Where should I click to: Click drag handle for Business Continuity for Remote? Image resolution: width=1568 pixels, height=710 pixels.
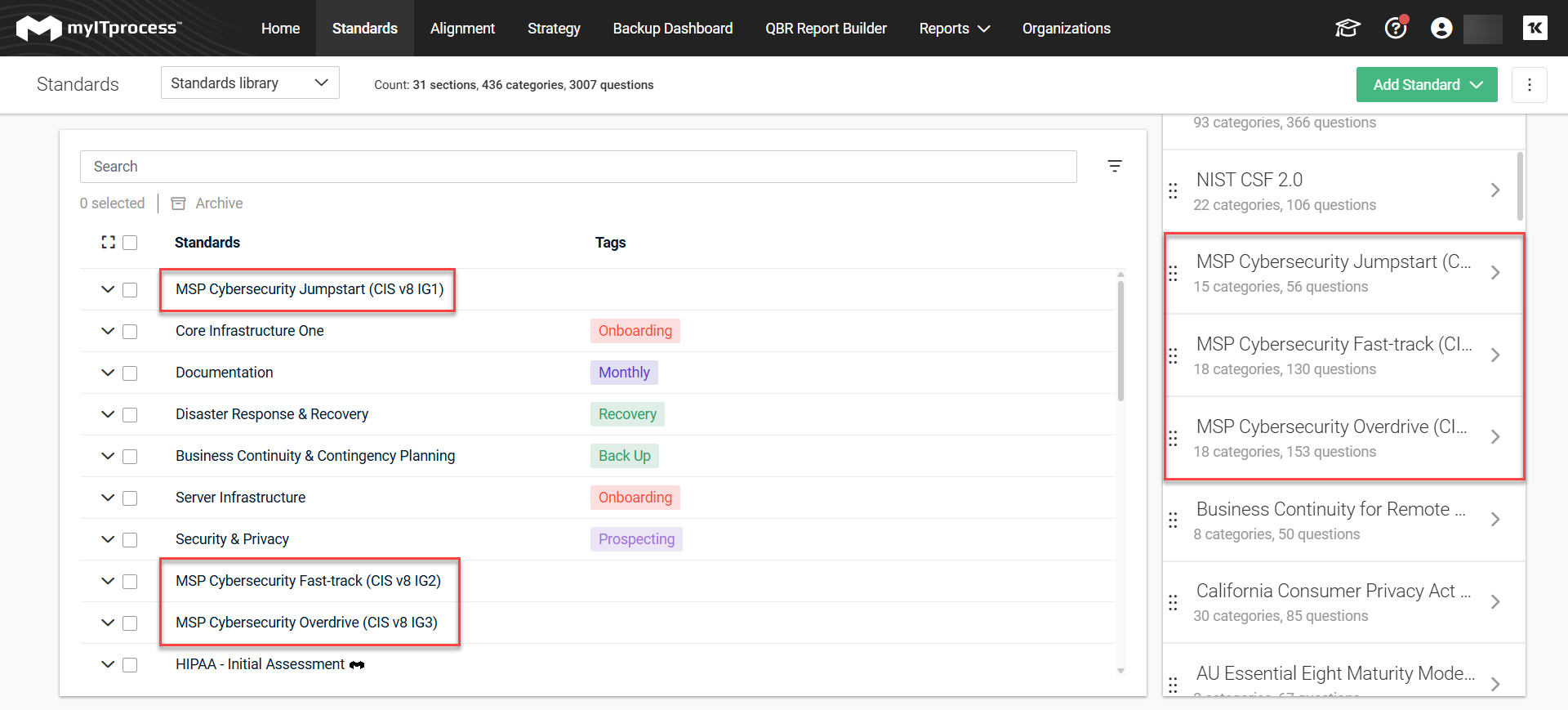(1173, 520)
